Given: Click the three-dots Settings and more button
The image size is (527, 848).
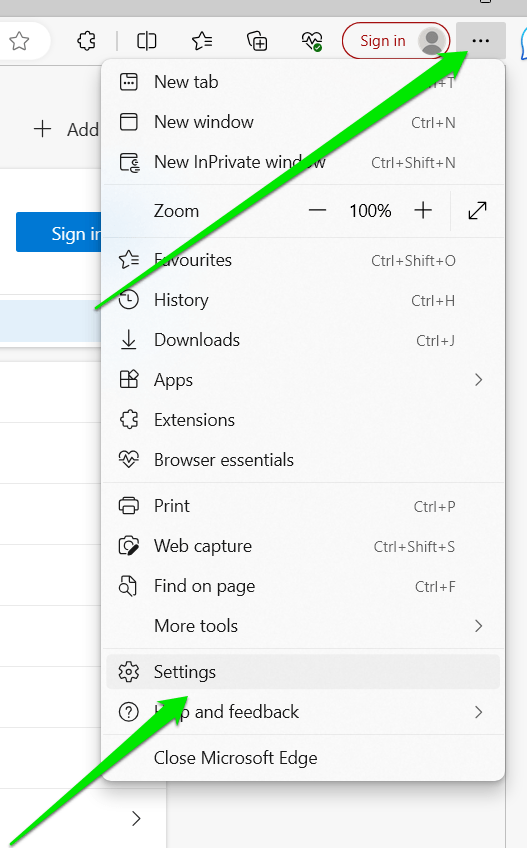Looking at the screenshot, I should [480, 41].
